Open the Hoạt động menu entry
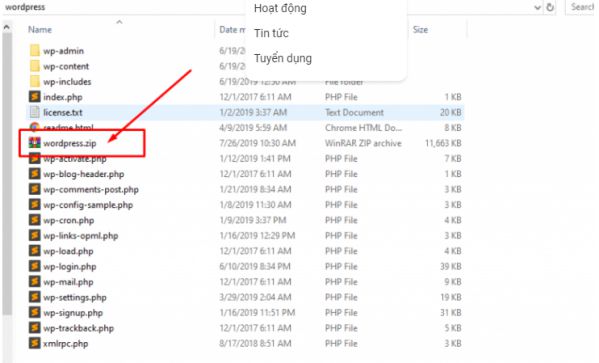Screen dimensions: 599x363 tap(280, 8)
